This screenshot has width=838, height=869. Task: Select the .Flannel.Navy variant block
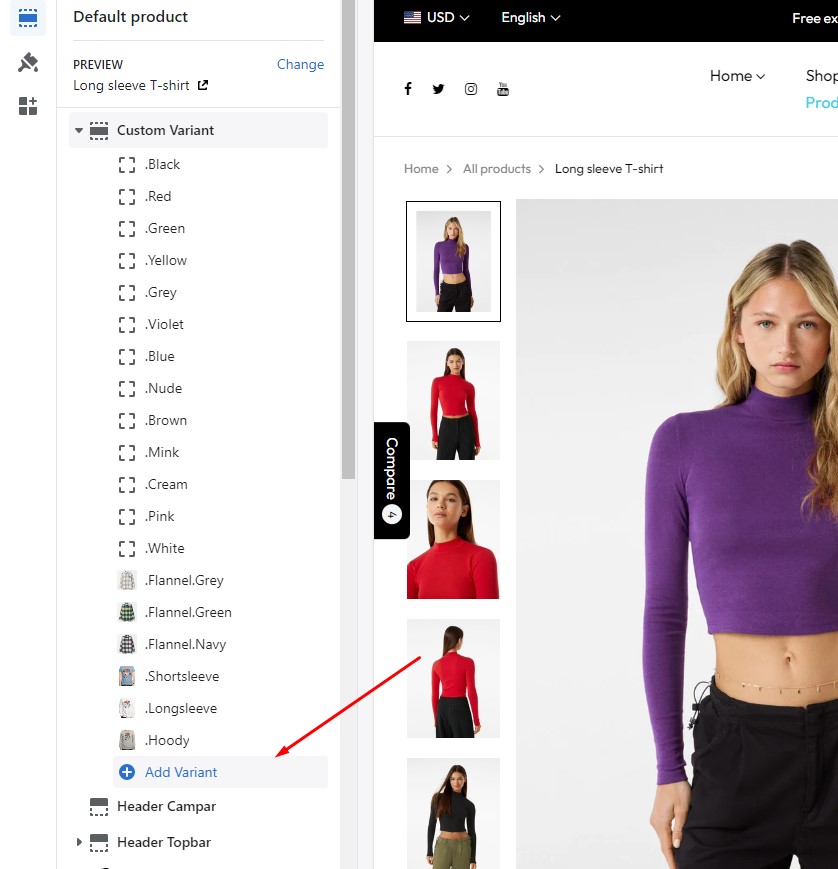pyautogui.click(x=185, y=644)
